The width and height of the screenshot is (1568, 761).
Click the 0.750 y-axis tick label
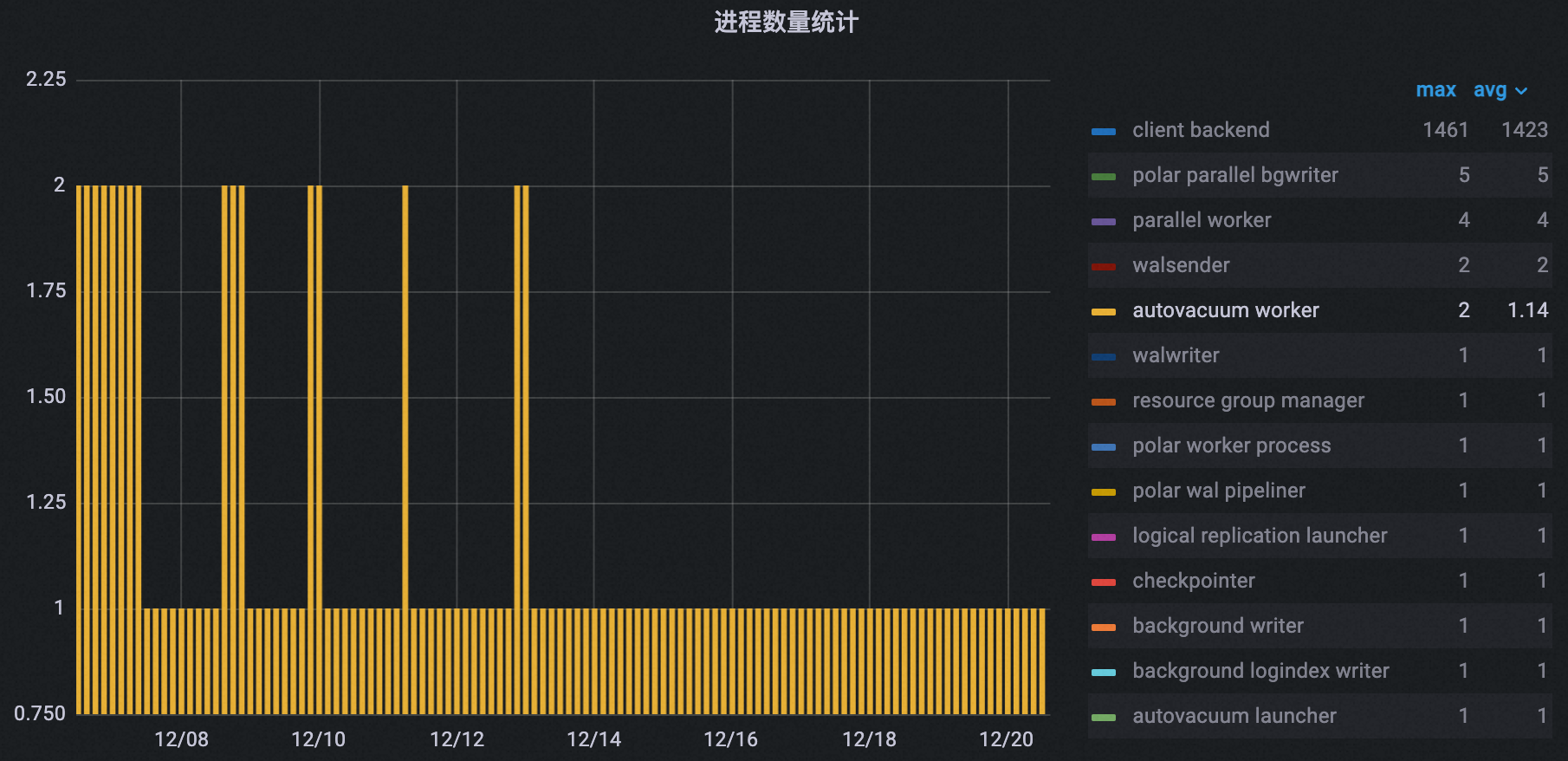coord(40,714)
